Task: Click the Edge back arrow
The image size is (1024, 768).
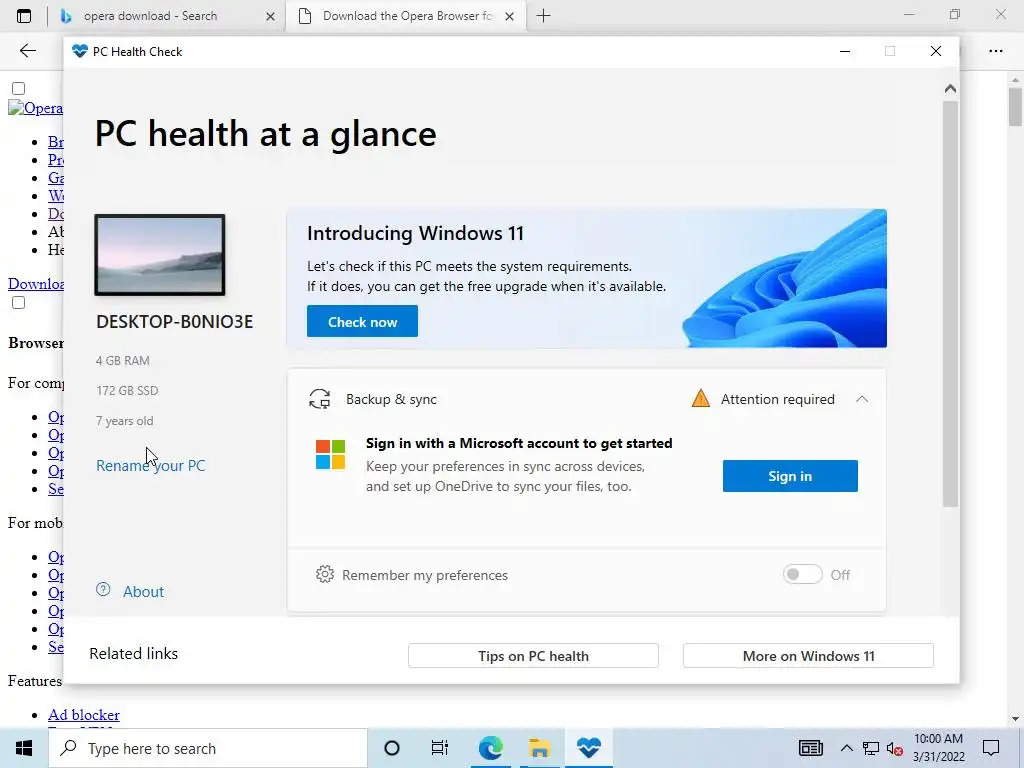Action: point(27,51)
